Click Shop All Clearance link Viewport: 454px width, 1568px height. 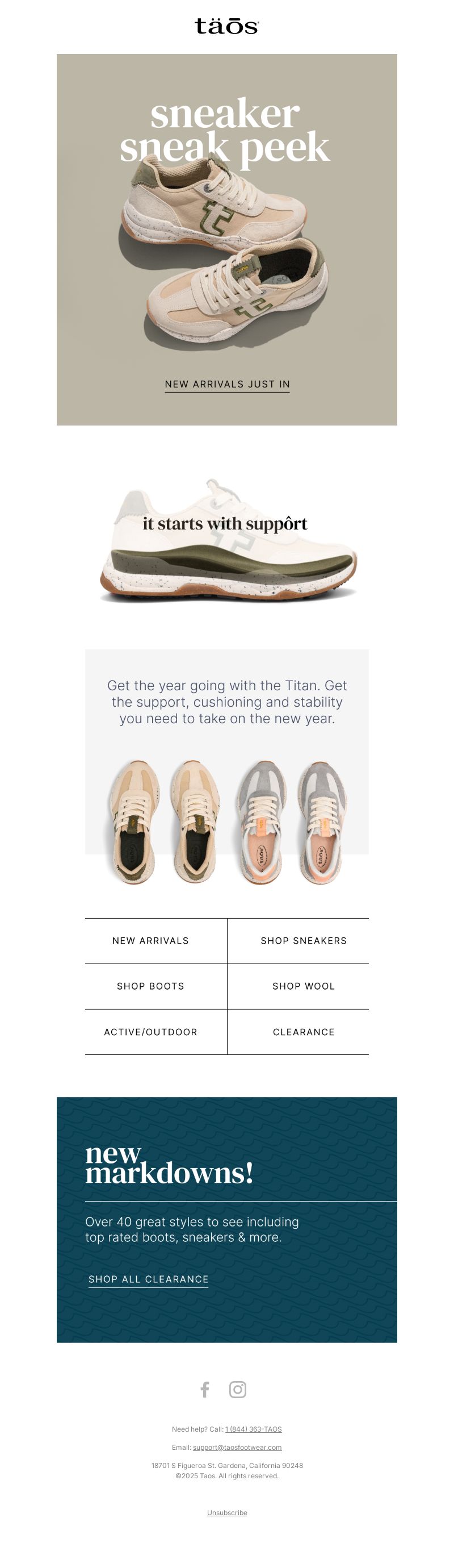click(x=148, y=1279)
